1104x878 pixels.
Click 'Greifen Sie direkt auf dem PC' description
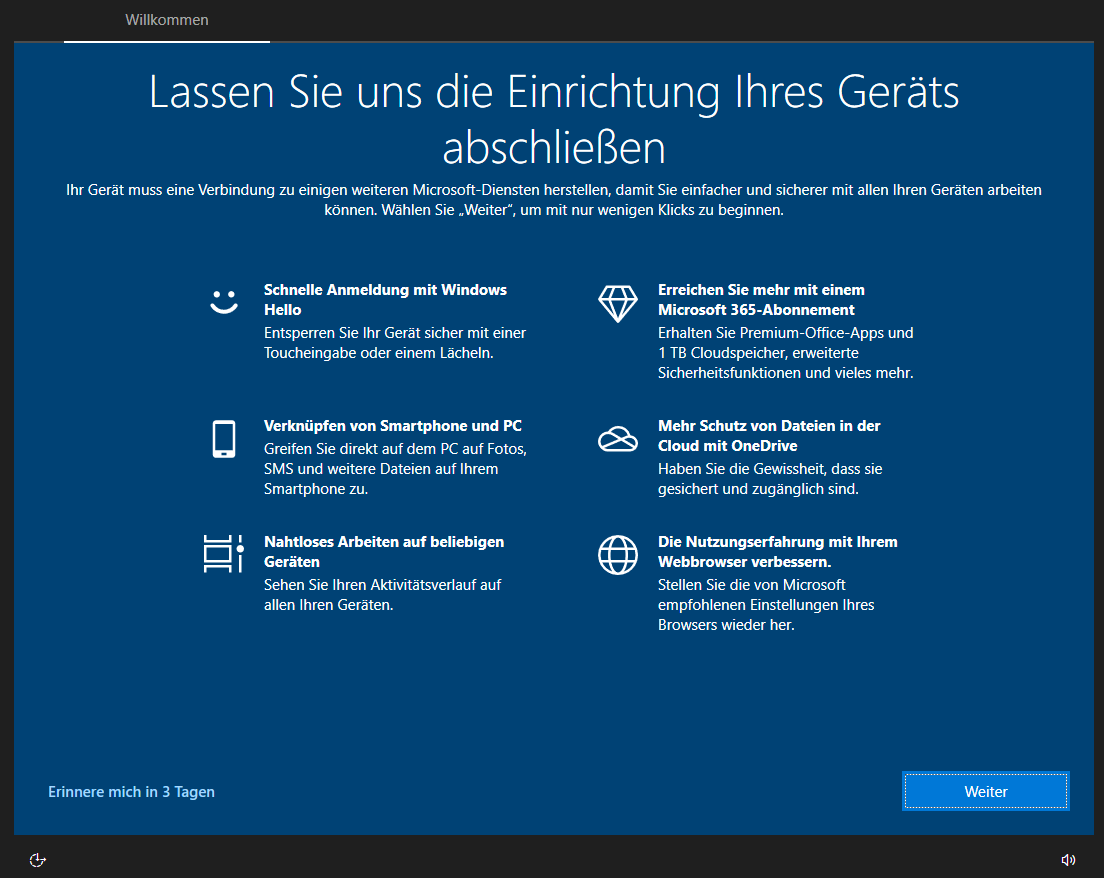coord(395,469)
